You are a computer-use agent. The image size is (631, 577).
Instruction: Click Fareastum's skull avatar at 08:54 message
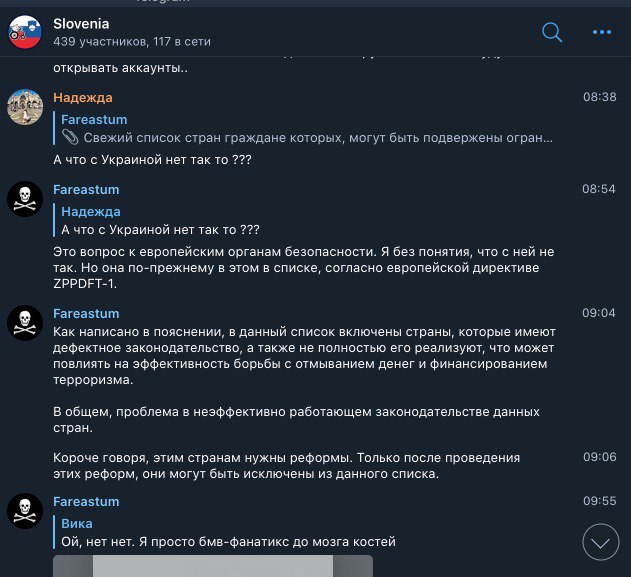25,199
